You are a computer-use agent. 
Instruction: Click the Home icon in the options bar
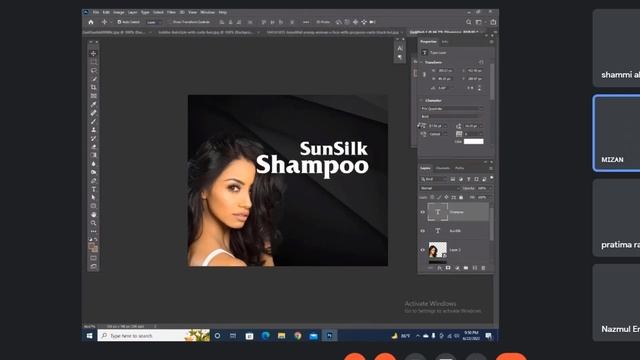click(91, 22)
